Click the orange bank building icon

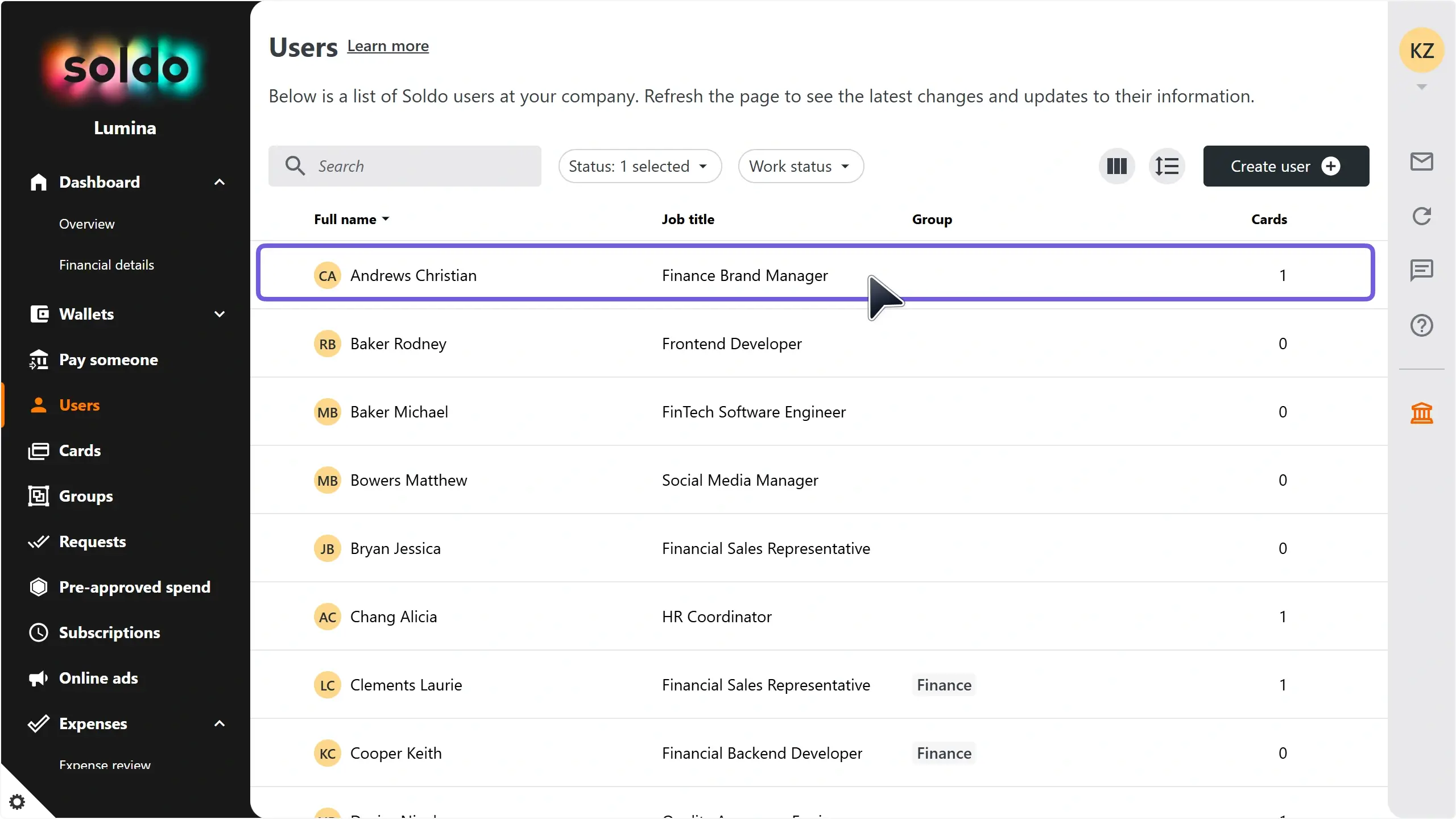[1421, 413]
